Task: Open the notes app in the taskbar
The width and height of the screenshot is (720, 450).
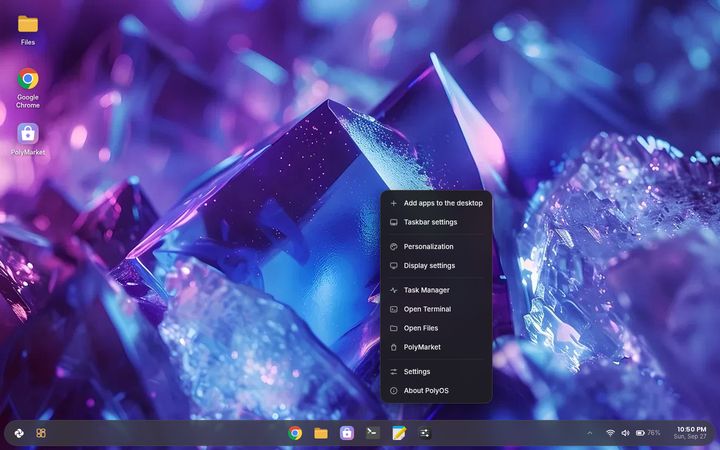Action: tap(399, 433)
